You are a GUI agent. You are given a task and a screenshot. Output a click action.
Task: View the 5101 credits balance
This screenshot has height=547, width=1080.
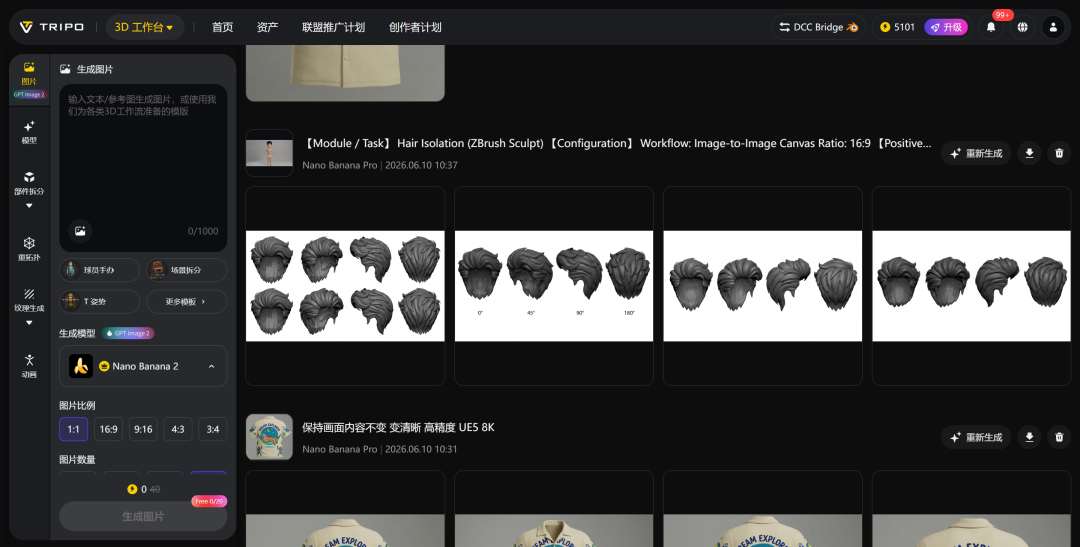897,27
